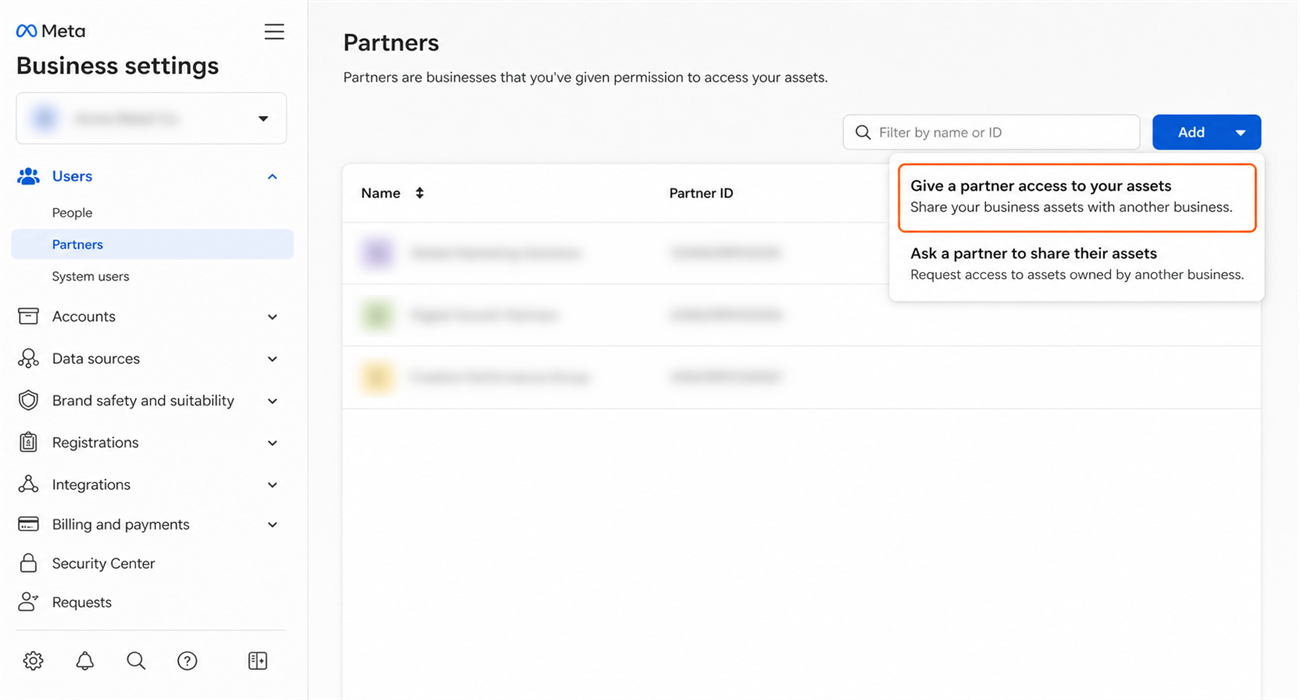This screenshot has height=700, width=1300.
Task: Click the Users section label
Action: [72, 176]
